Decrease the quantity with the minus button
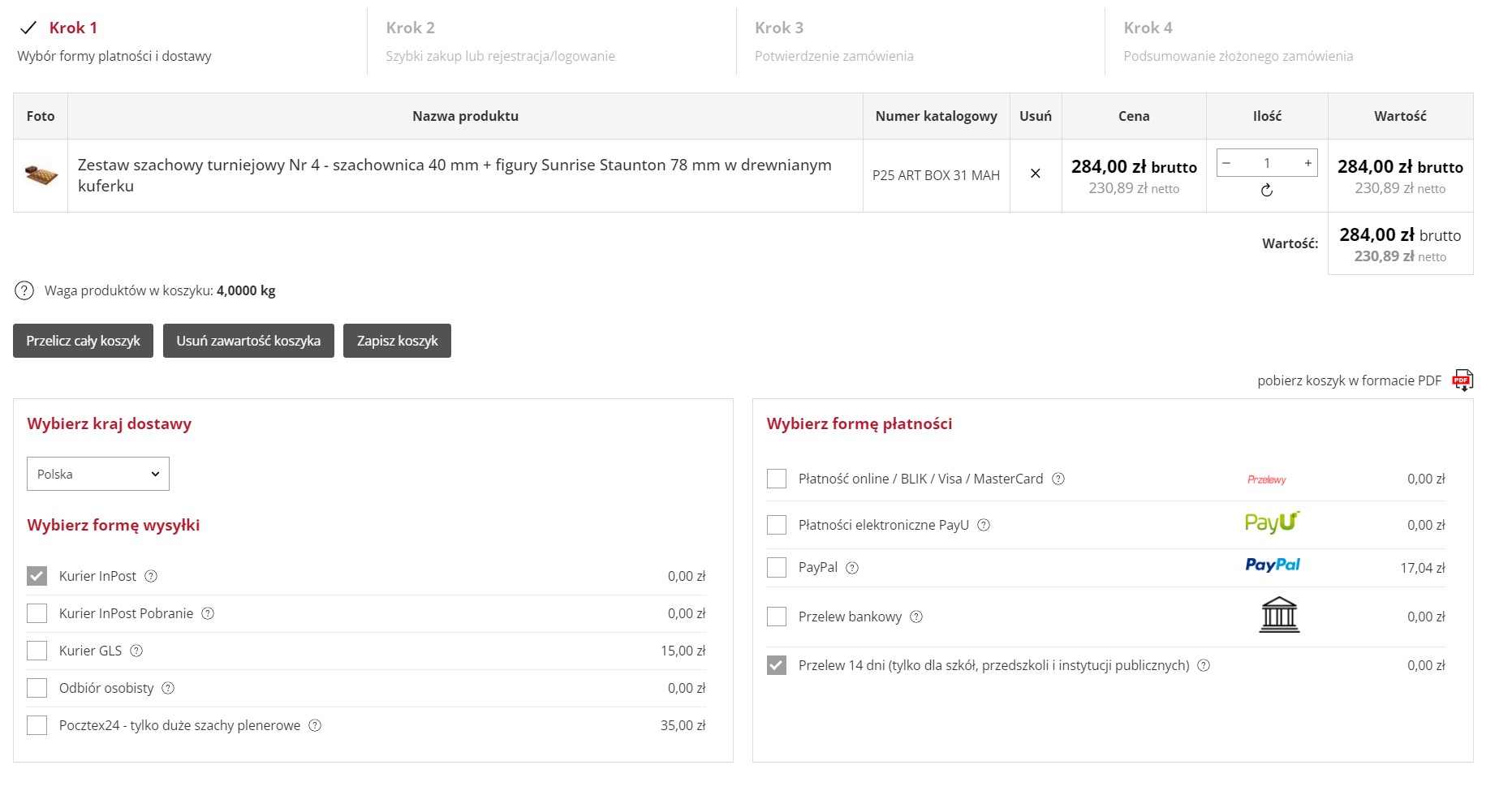1512x795 pixels. [x=1226, y=163]
